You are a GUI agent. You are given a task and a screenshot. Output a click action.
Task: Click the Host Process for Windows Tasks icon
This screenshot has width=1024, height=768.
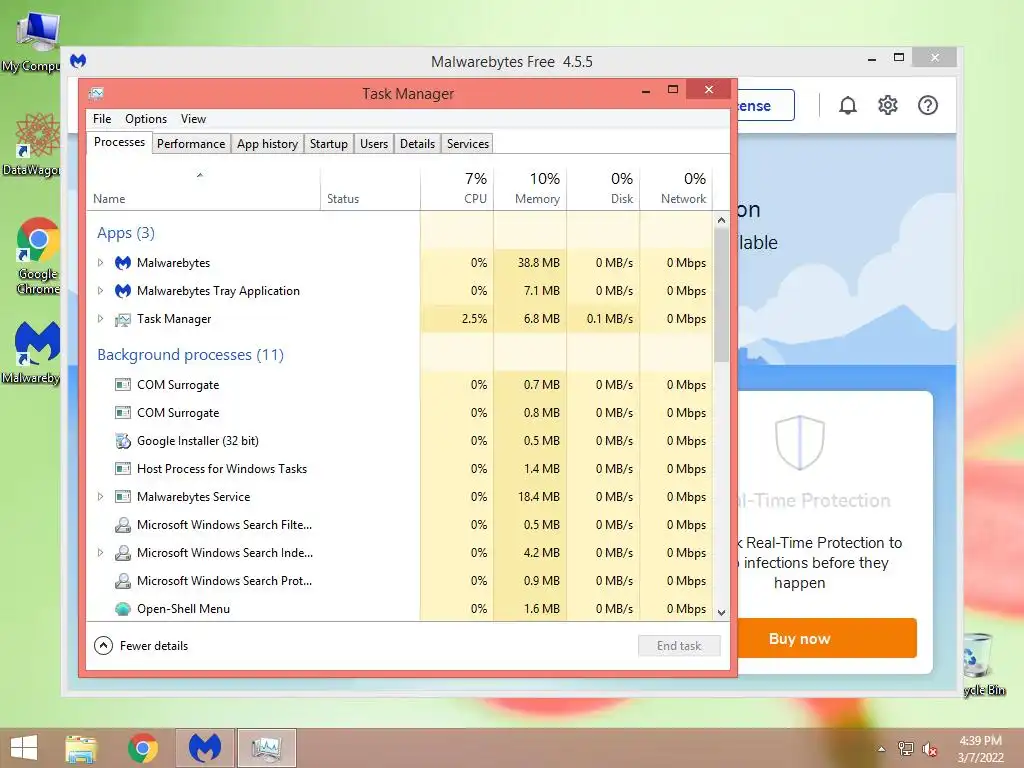123,469
